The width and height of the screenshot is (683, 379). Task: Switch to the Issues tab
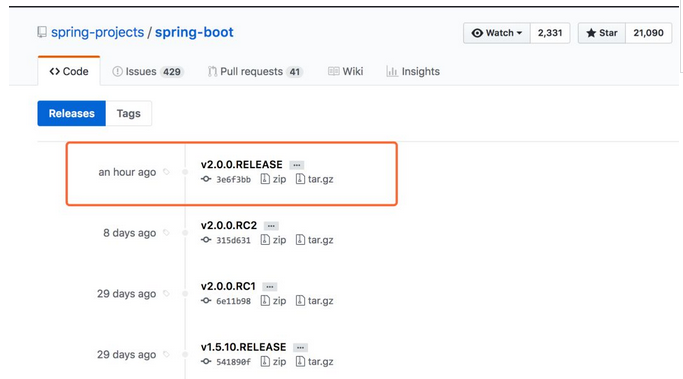pos(148,71)
